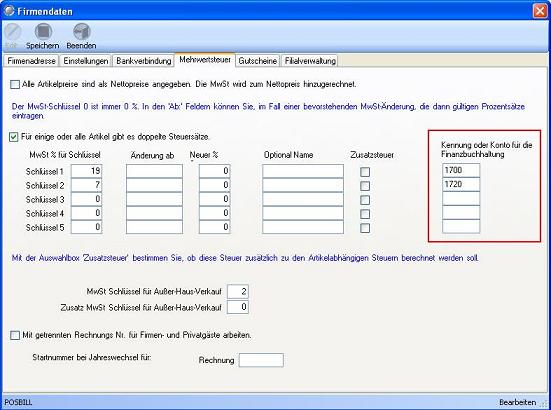
Task: Click the Rechnung Startnummer field
Action: 261,360
